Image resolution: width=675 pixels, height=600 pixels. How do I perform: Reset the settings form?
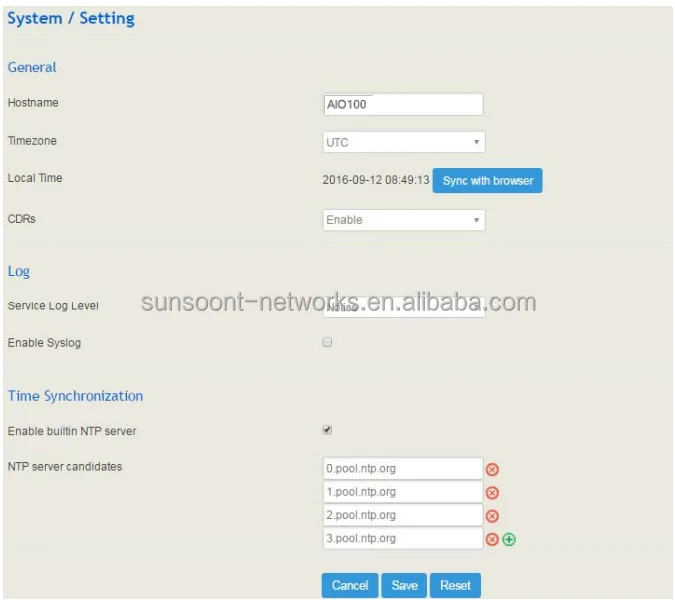[455, 586]
